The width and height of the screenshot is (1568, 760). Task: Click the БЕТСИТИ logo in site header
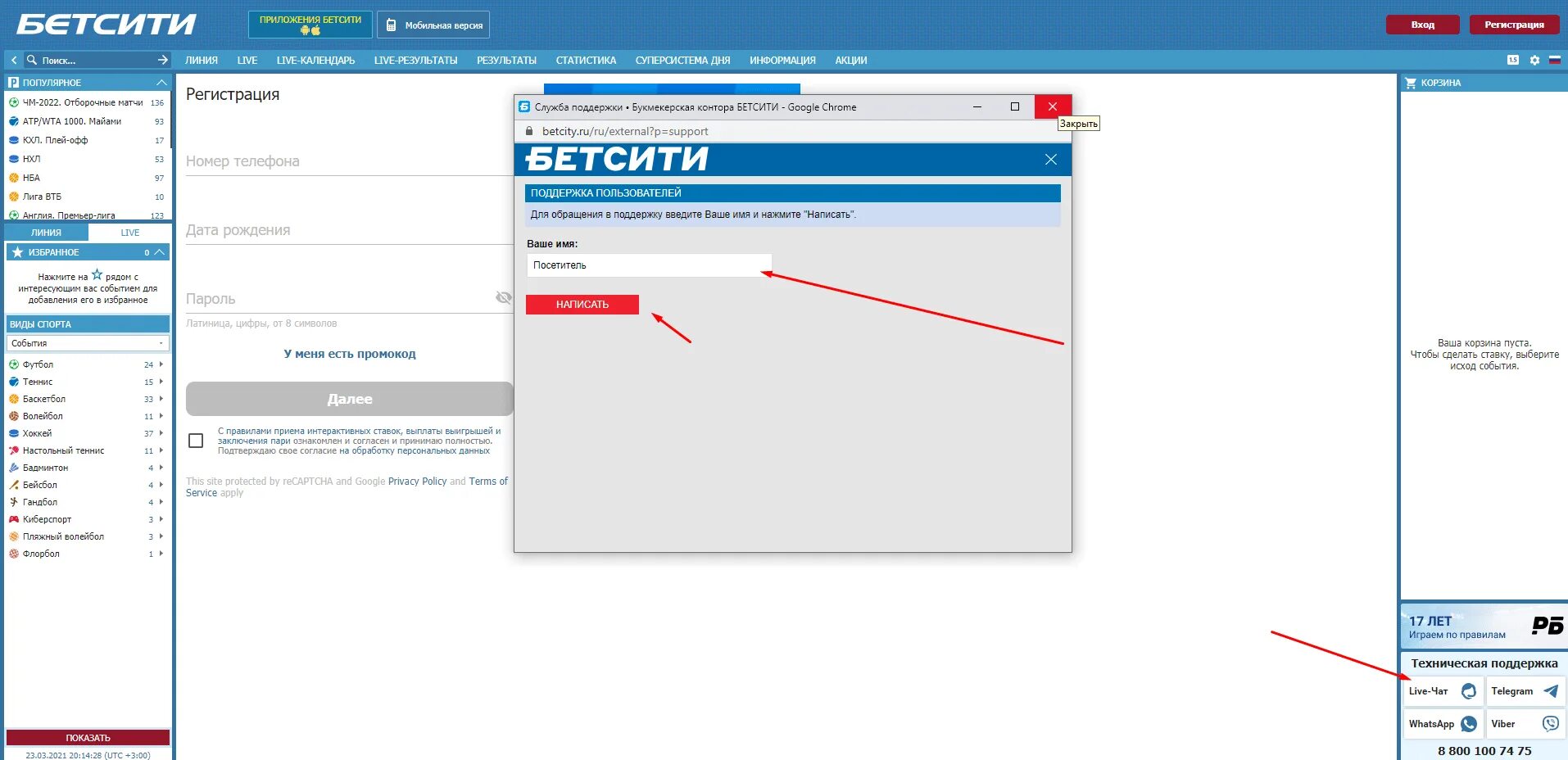point(106,25)
